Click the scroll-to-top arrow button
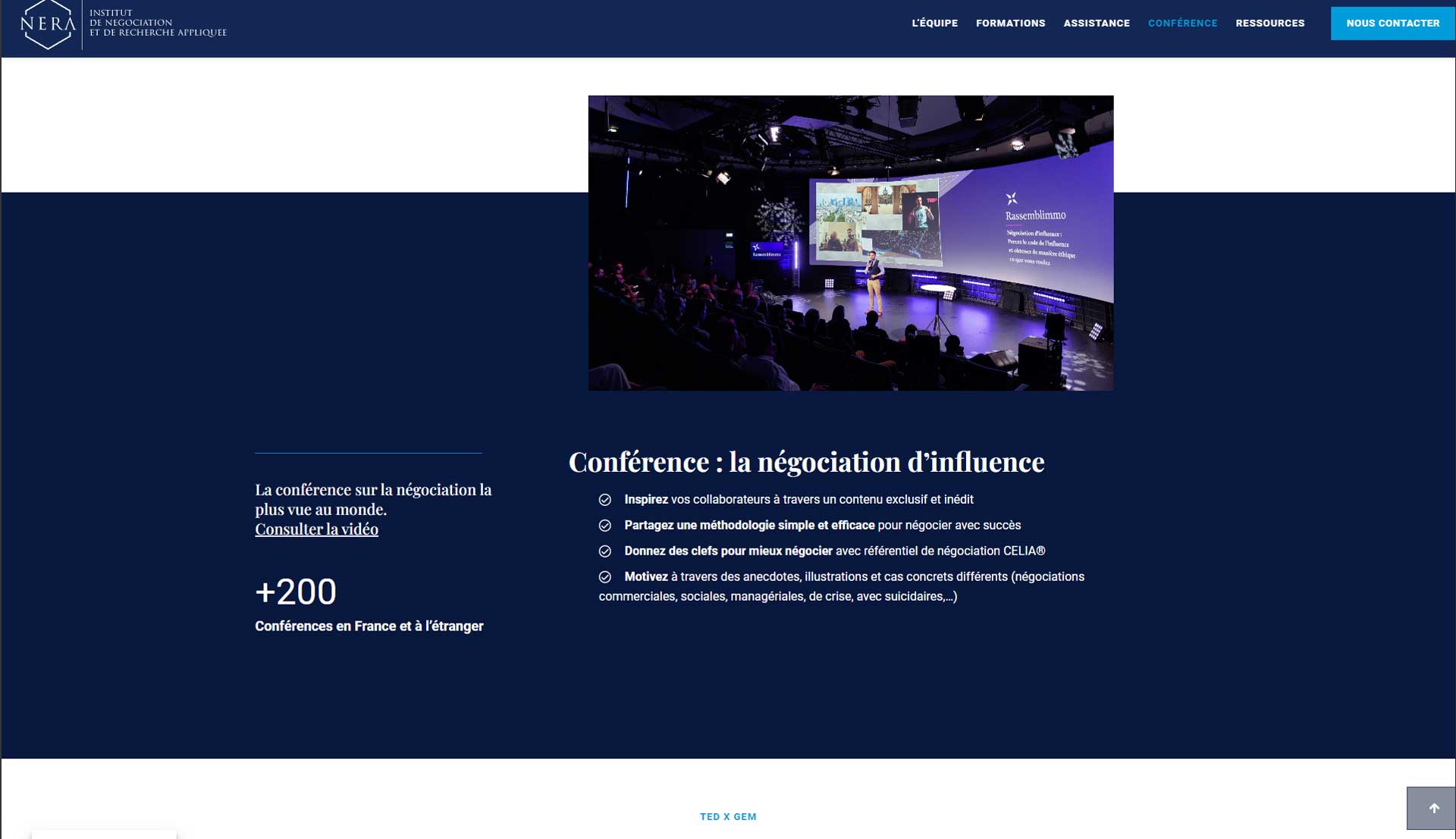 click(1432, 809)
